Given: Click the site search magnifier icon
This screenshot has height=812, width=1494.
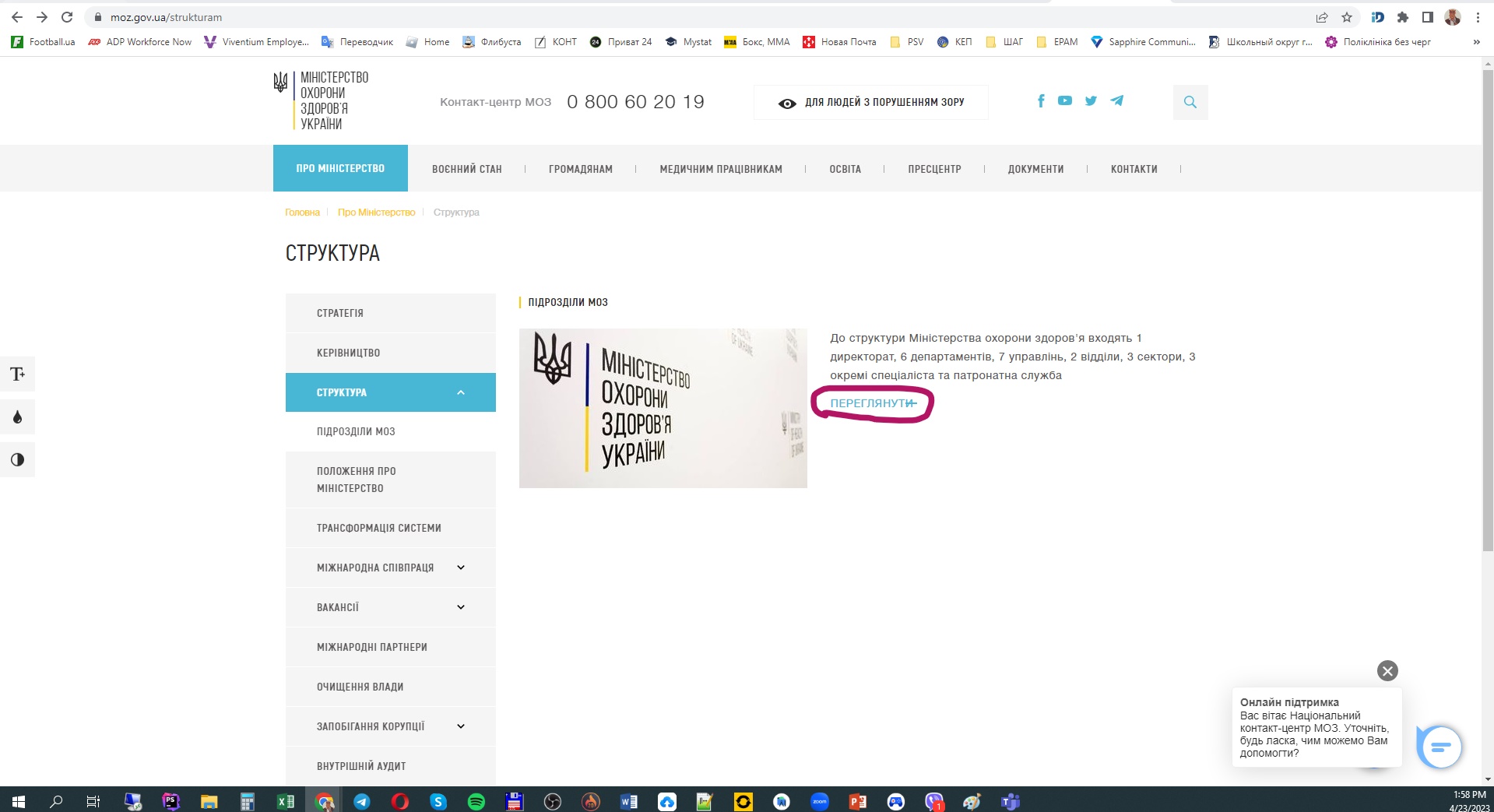Looking at the screenshot, I should [1190, 102].
